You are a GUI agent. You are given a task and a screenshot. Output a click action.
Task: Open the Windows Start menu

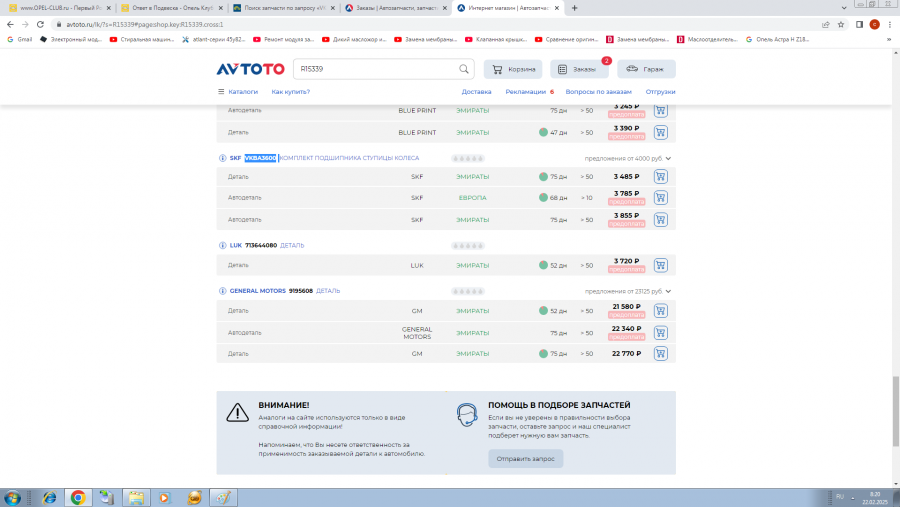(14, 497)
